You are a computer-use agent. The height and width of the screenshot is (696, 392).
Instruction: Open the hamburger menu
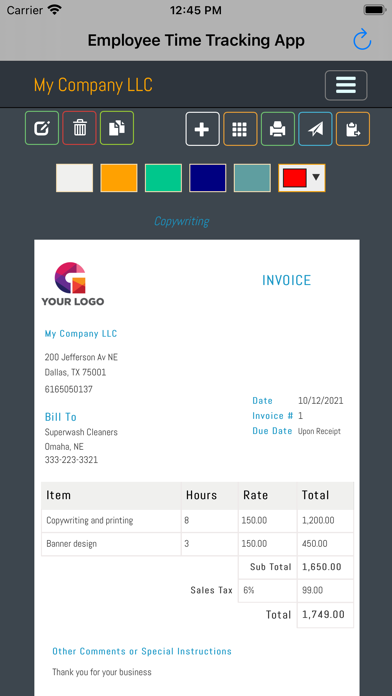[x=346, y=85]
